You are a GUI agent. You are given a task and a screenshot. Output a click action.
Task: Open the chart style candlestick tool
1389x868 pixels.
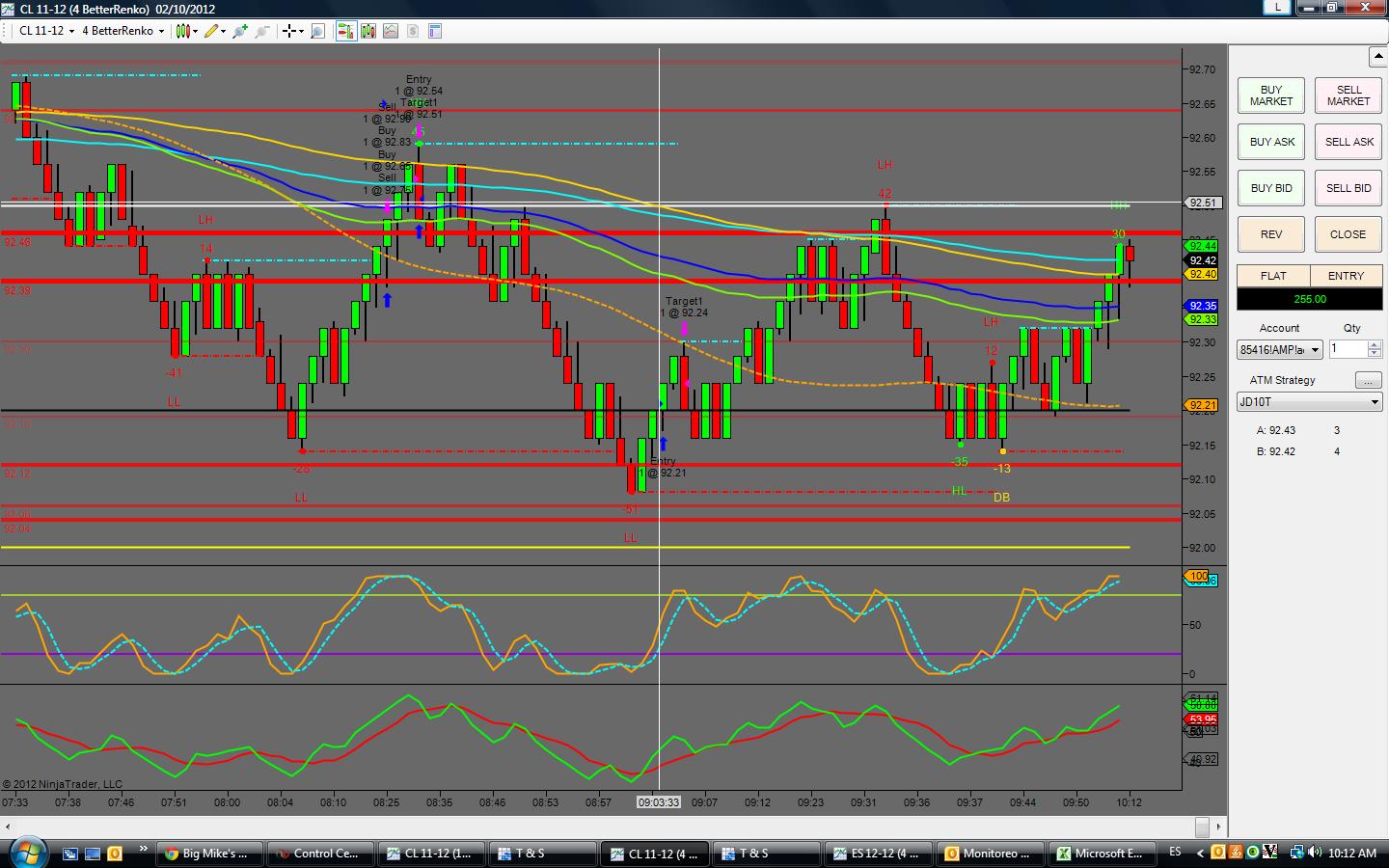[183, 31]
